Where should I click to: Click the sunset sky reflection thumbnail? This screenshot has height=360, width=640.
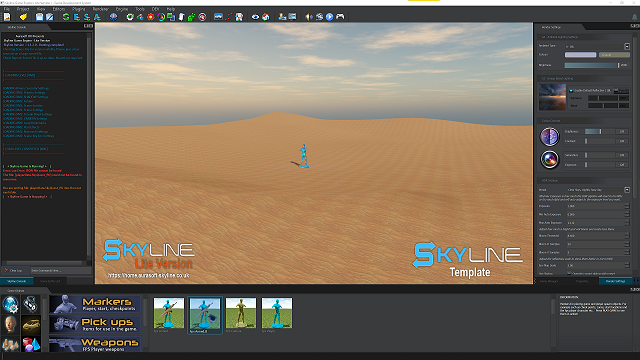(552, 97)
